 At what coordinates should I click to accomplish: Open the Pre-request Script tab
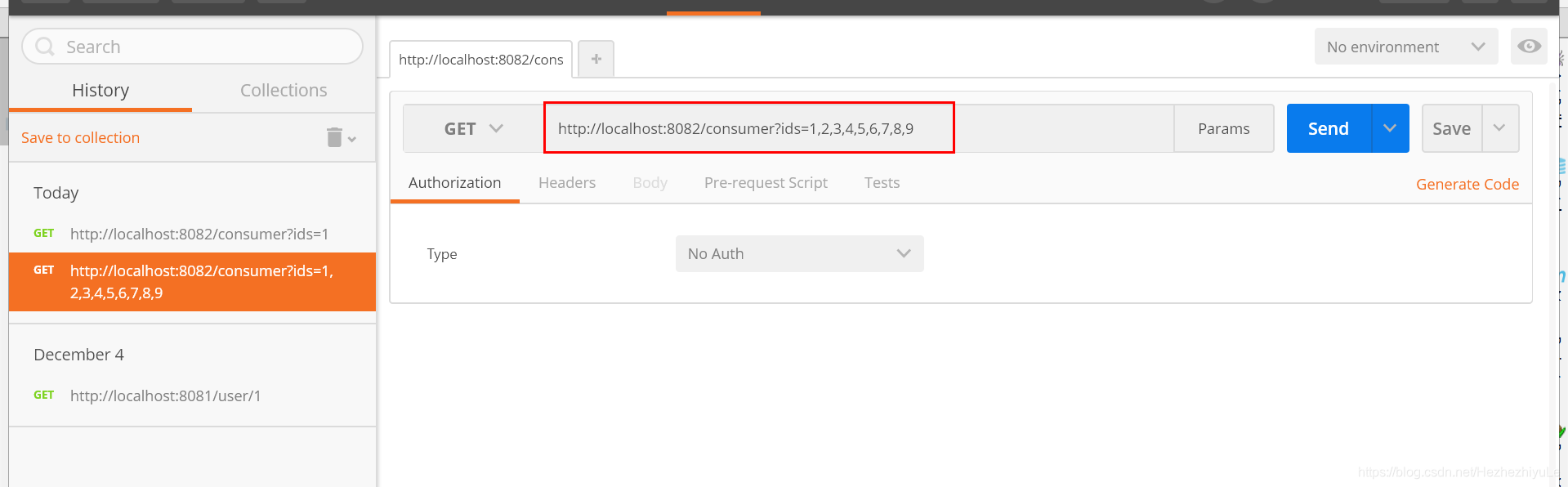[x=766, y=183]
